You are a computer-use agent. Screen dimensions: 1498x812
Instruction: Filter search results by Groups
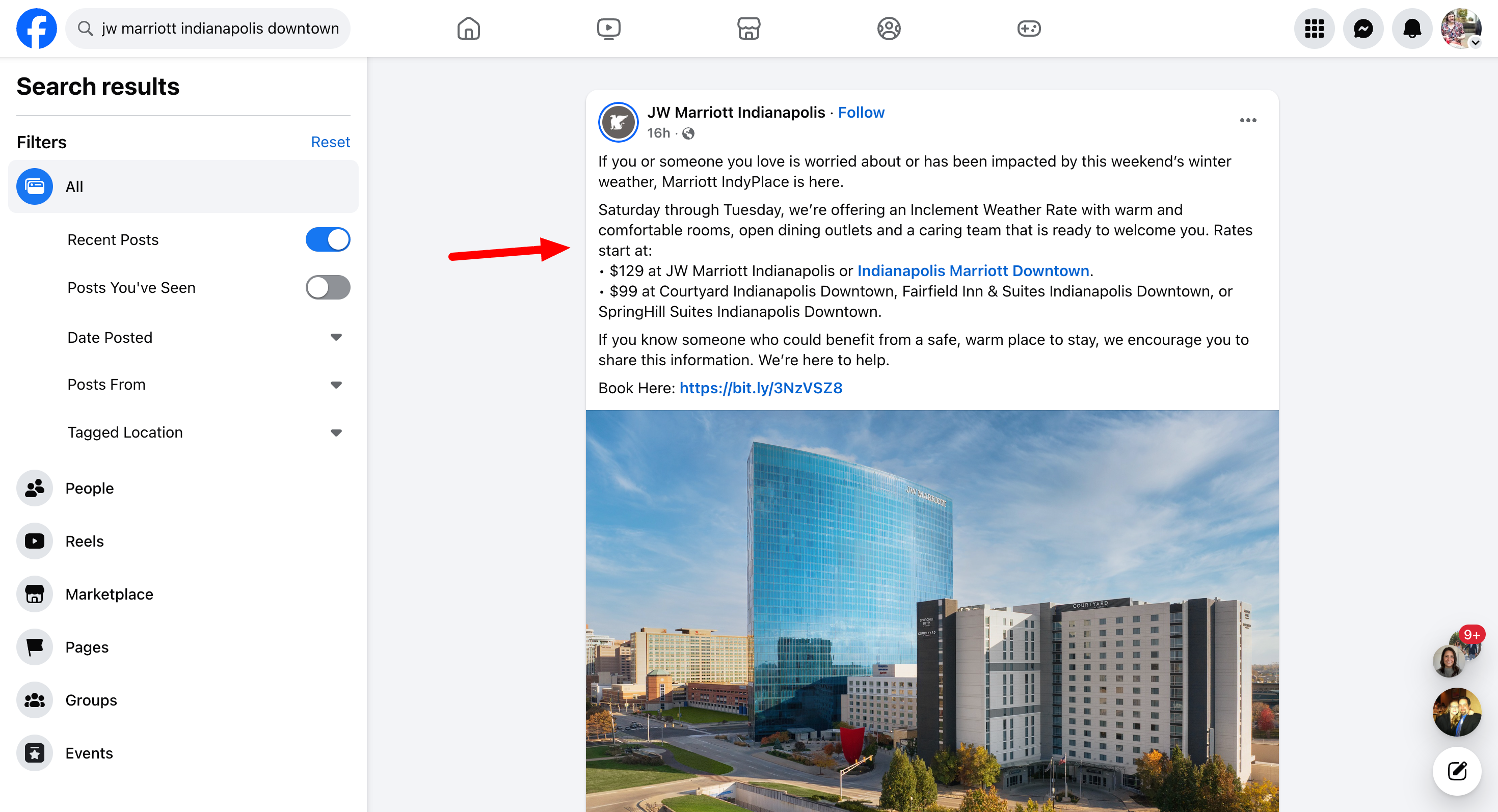click(x=91, y=699)
